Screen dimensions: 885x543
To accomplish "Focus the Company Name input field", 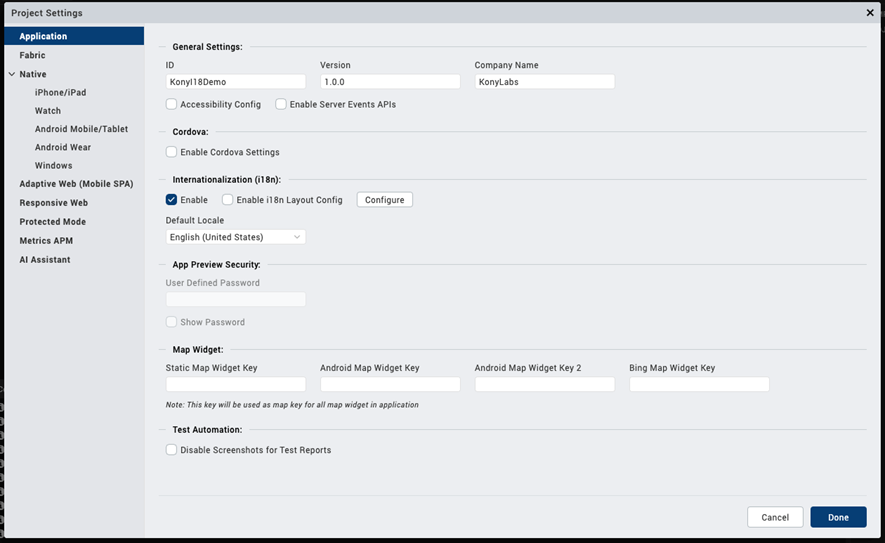I will [x=544, y=82].
